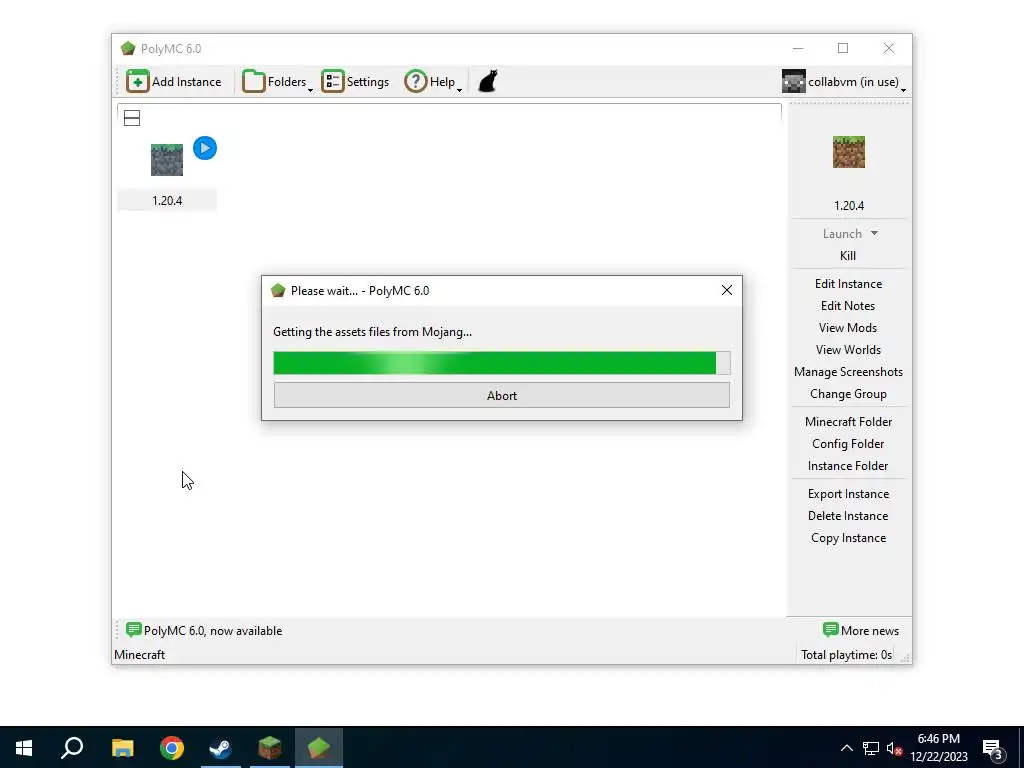Click the muted volume tray icon
The width and height of the screenshot is (1024, 768).
[x=894, y=748]
